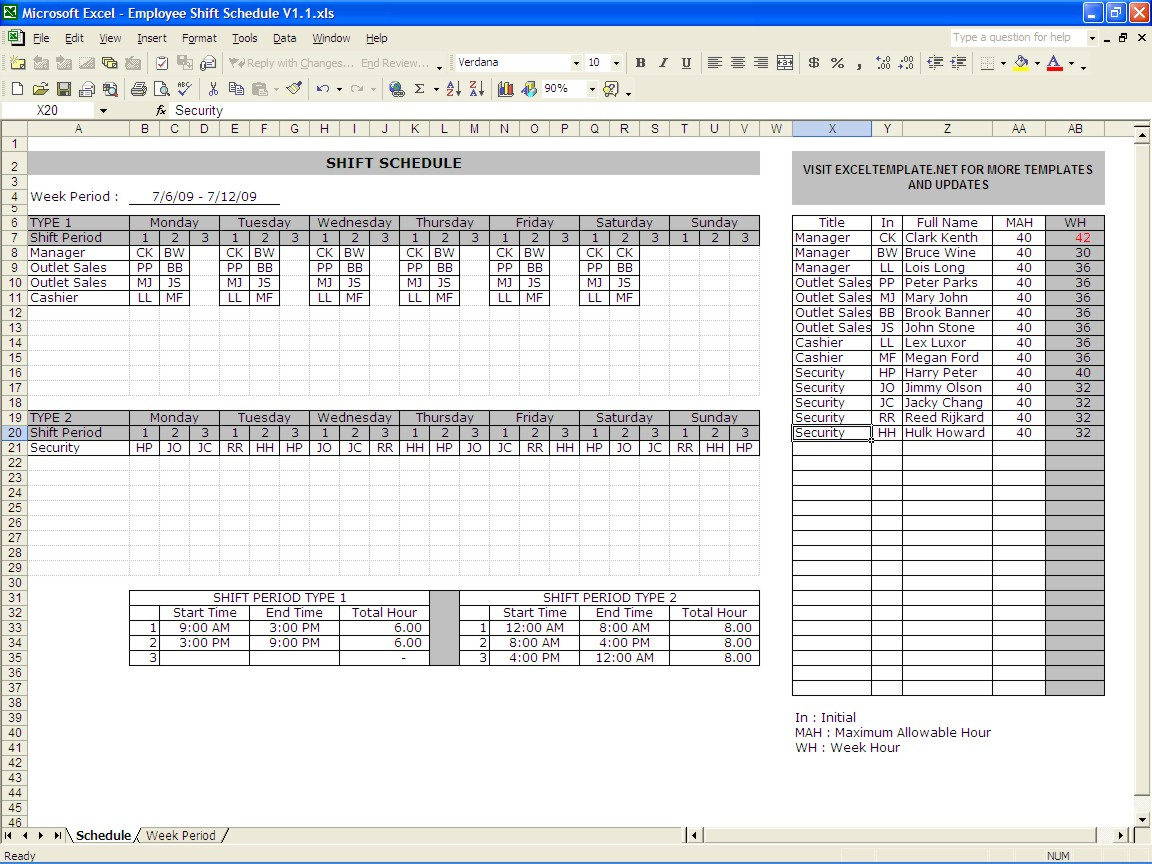Image resolution: width=1152 pixels, height=864 pixels.
Task: Sort ascending with the A-Z icon
Action: (x=453, y=89)
